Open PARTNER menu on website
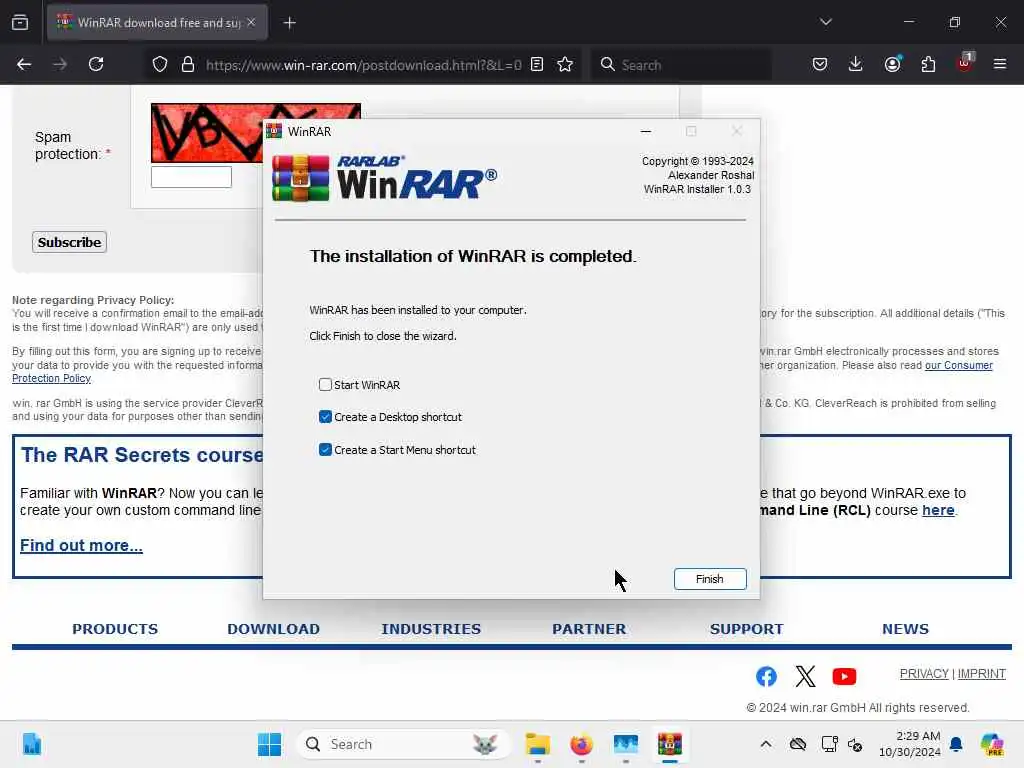 click(x=589, y=629)
